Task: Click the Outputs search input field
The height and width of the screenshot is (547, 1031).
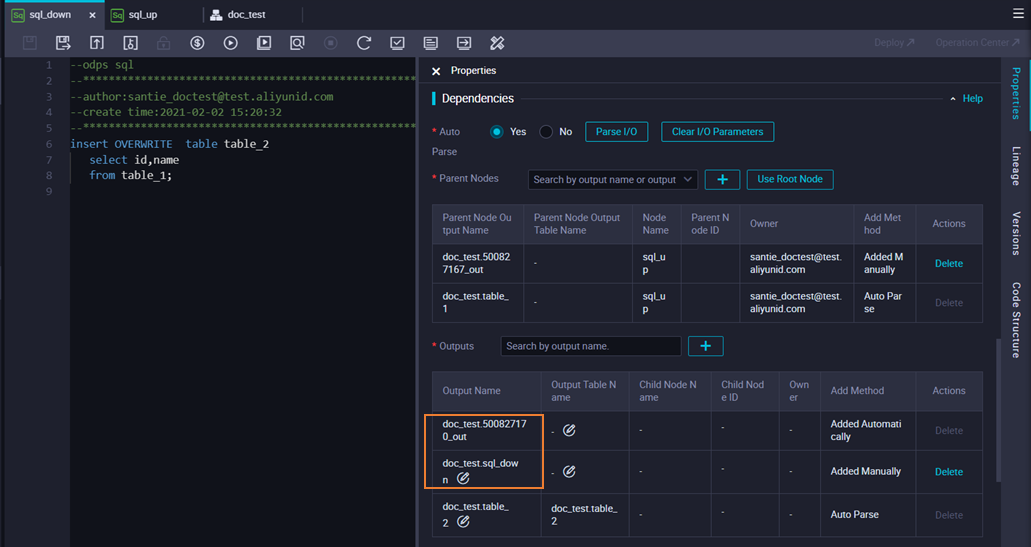Action: tap(590, 346)
